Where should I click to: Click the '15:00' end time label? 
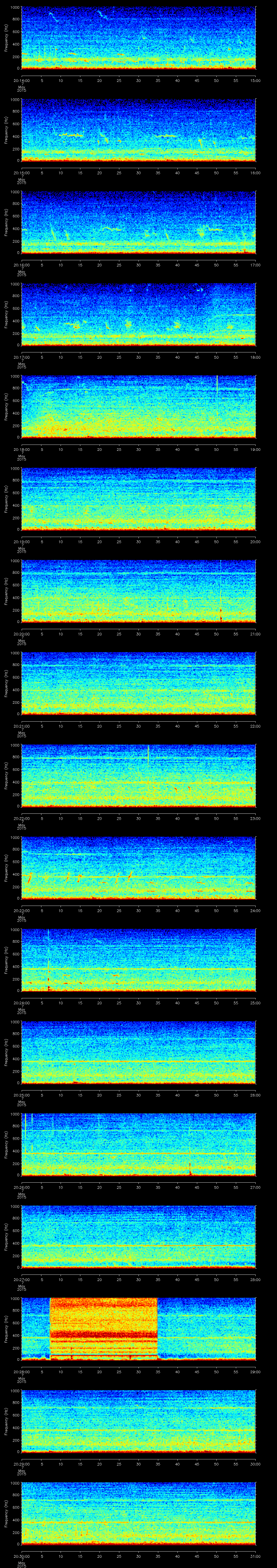pyautogui.click(x=256, y=80)
